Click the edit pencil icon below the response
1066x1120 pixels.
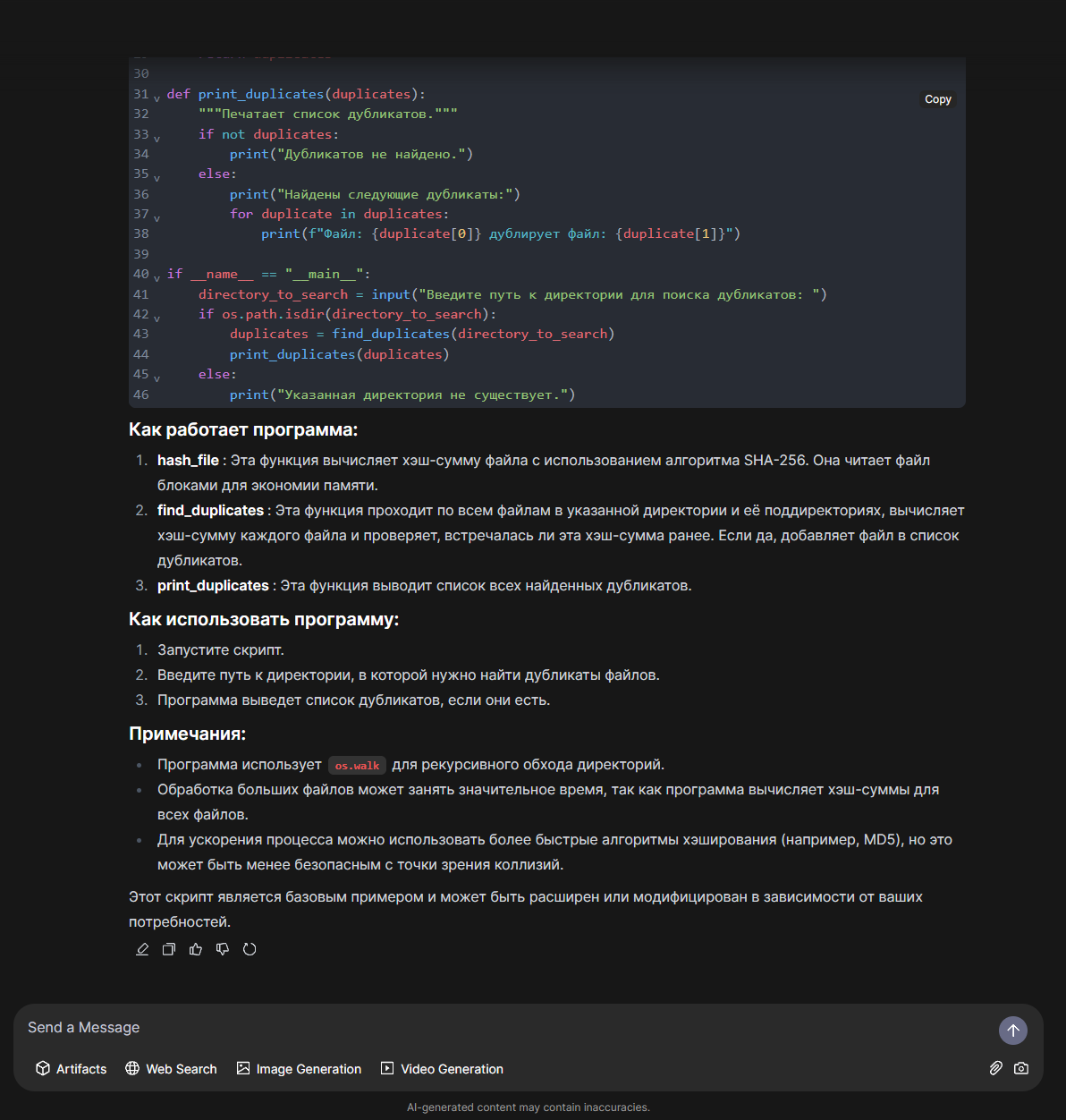(142, 949)
